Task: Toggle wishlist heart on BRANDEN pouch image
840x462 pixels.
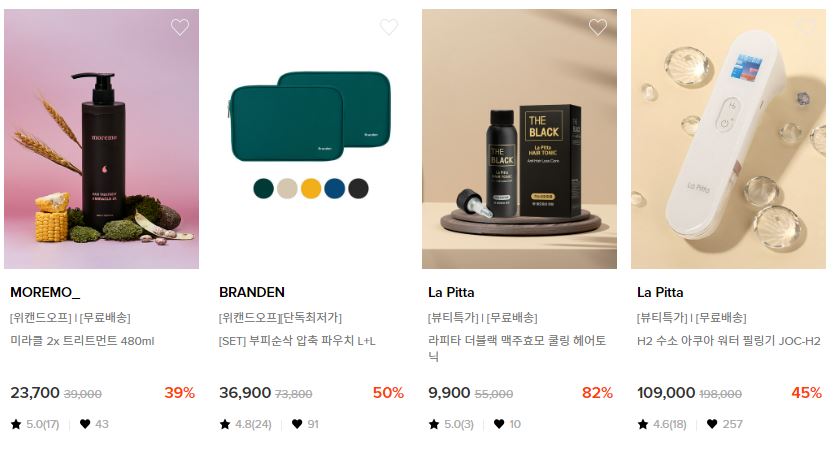Action: (389, 27)
